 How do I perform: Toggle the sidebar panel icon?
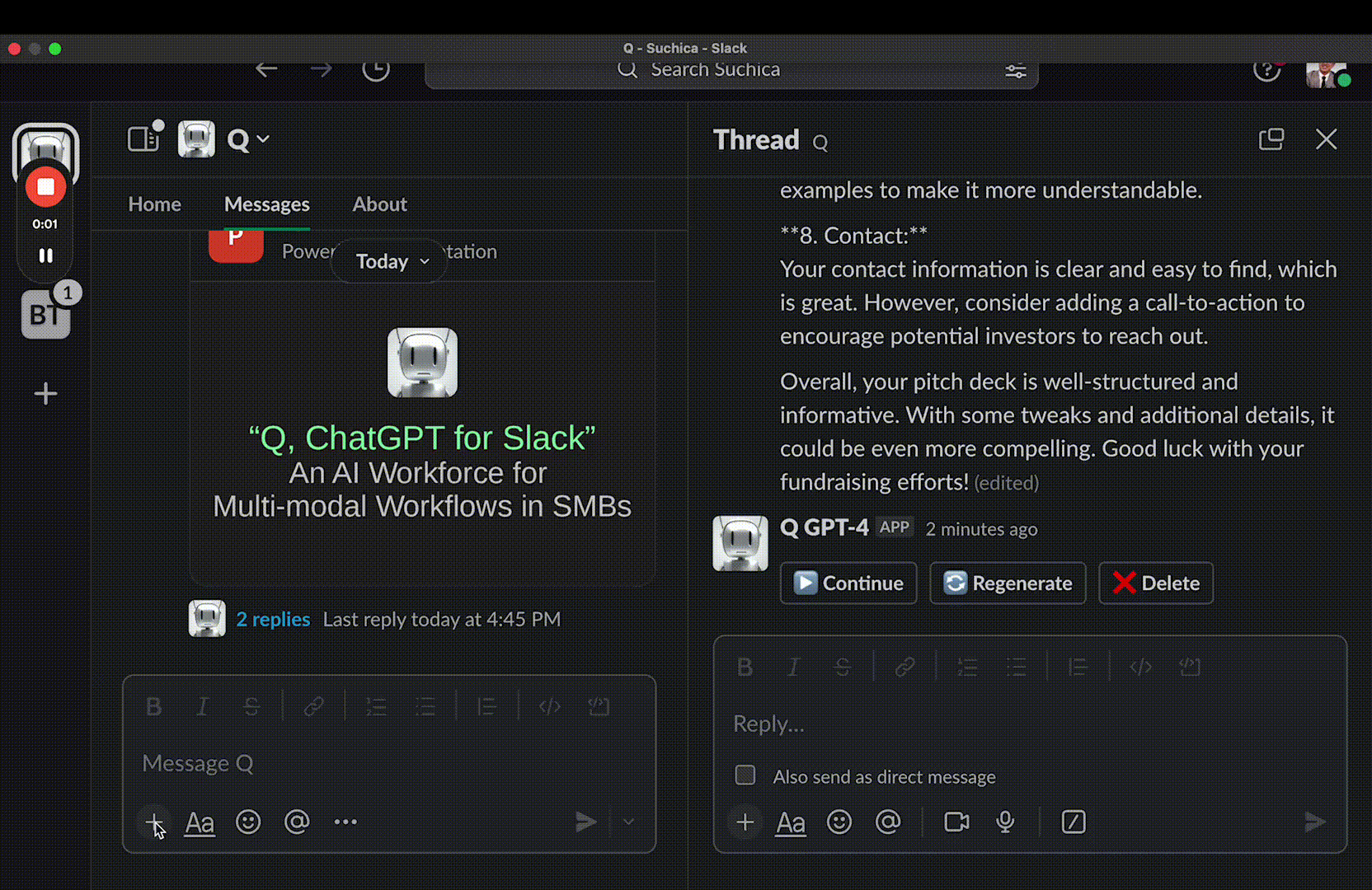tap(143, 139)
